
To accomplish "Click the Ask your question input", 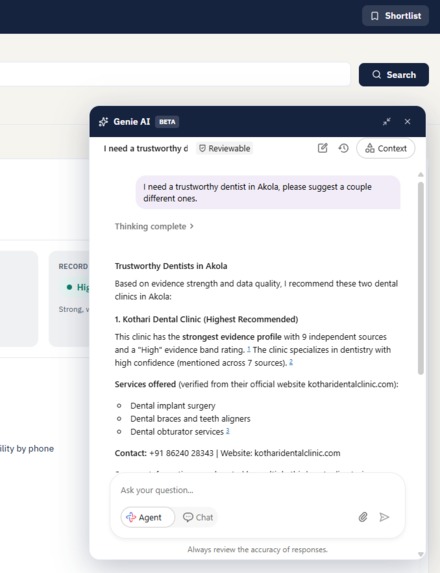I will pos(257,490).
